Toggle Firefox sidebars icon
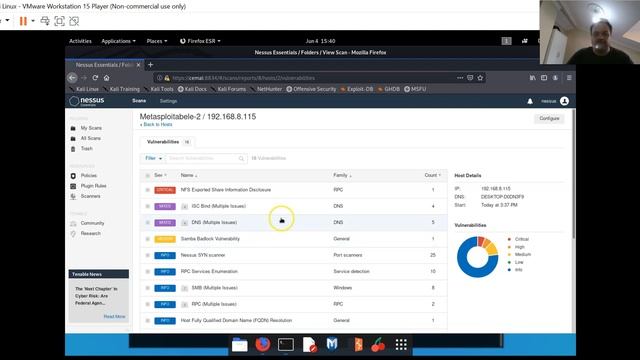The width and height of the screenshot is (640, 360). pyautogui.click(x=544, y=78)
